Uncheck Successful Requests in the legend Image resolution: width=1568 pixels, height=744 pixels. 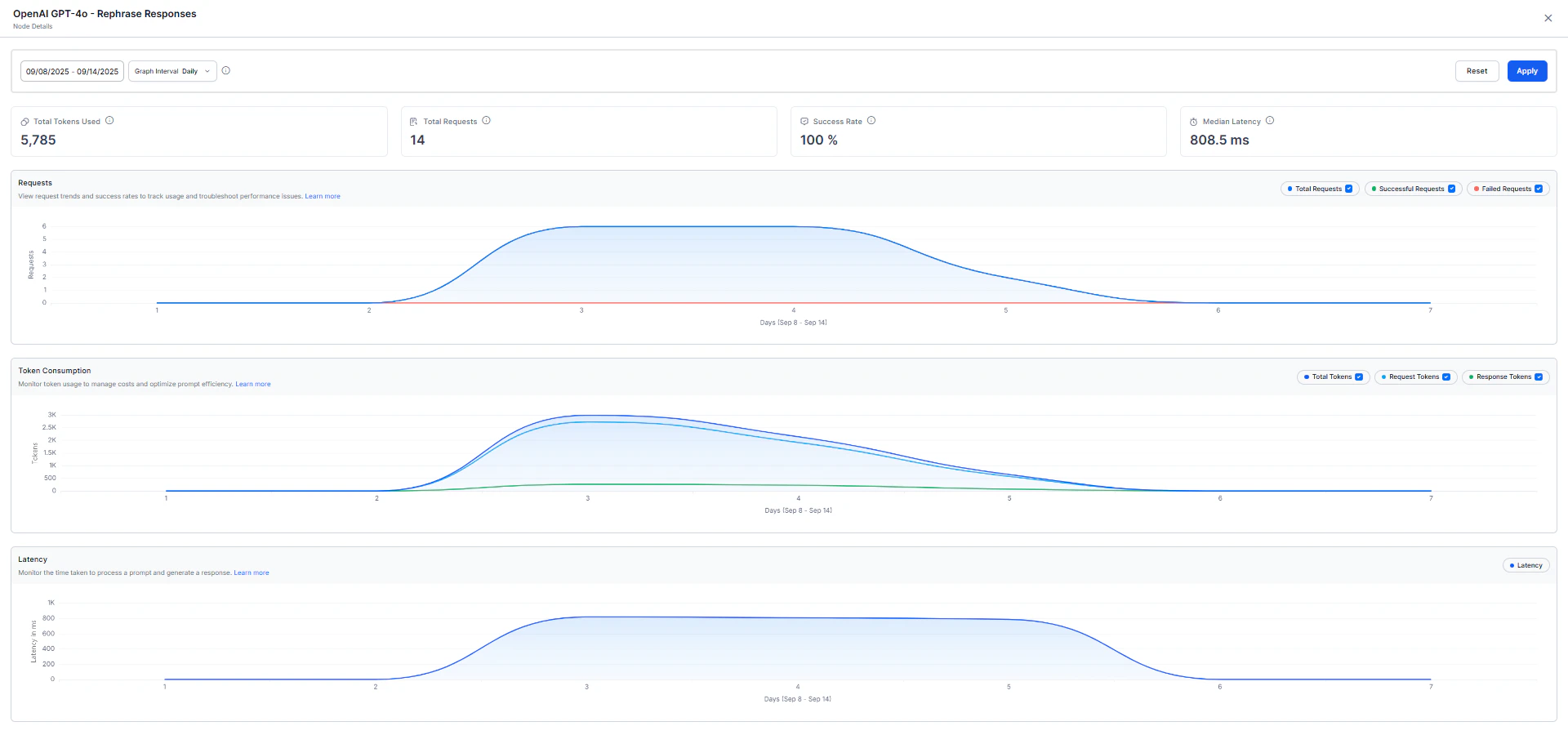1451,189
